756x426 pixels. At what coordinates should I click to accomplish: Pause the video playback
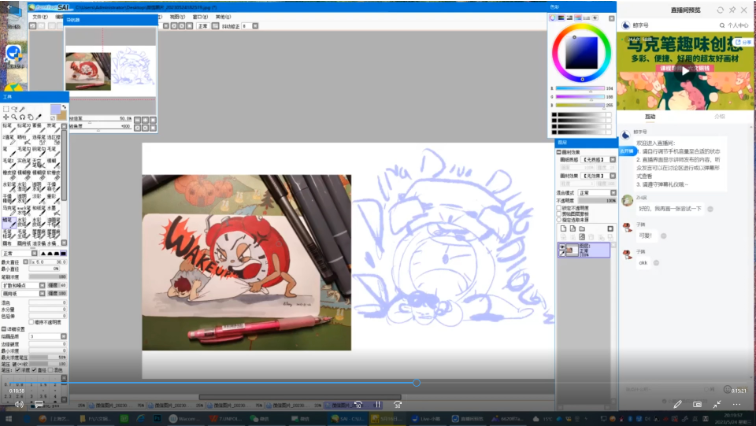pos(378,404)
